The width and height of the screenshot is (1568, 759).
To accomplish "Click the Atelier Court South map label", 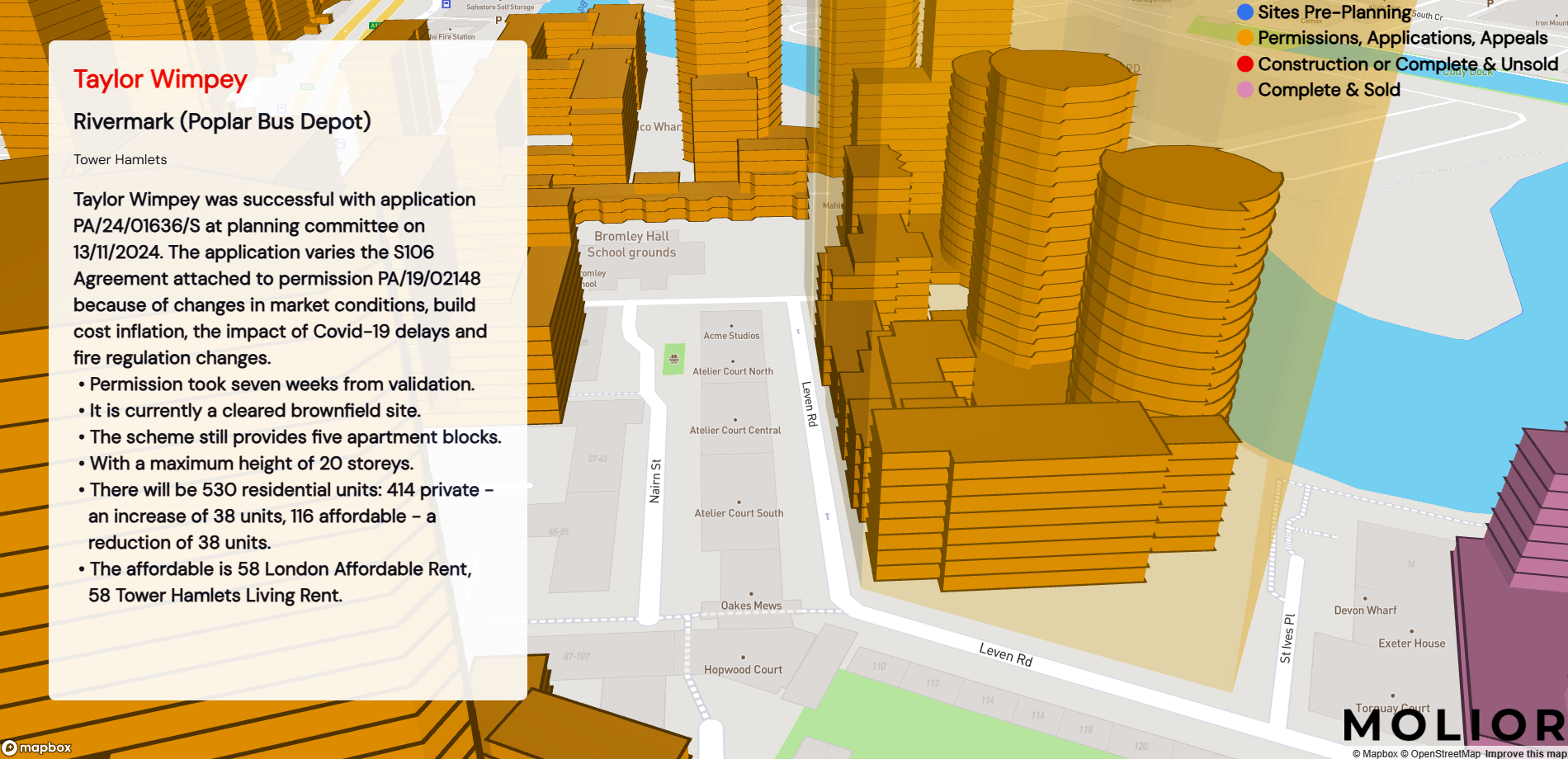I will coord(739,513).
